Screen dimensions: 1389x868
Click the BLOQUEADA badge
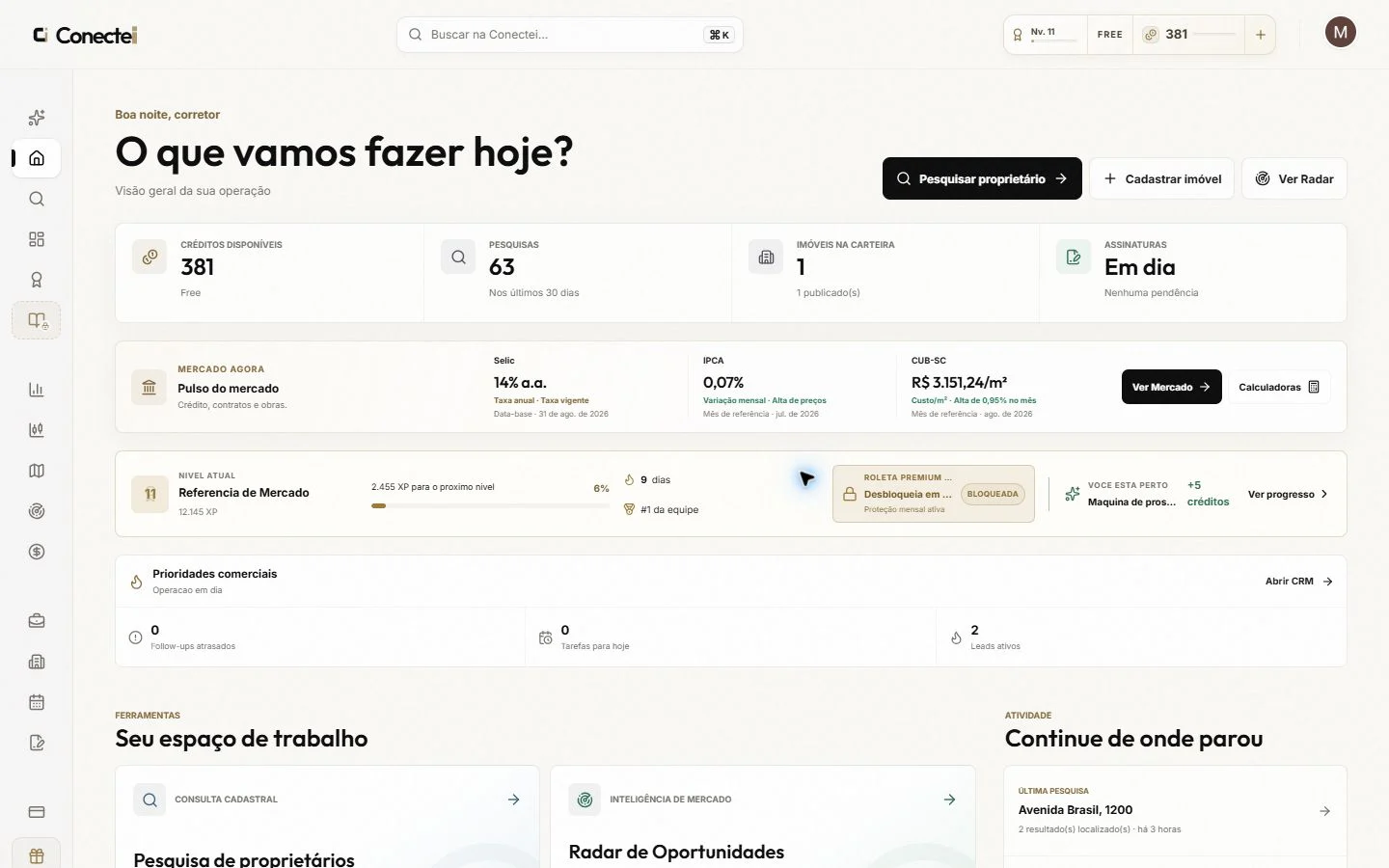tap(993, 494)
